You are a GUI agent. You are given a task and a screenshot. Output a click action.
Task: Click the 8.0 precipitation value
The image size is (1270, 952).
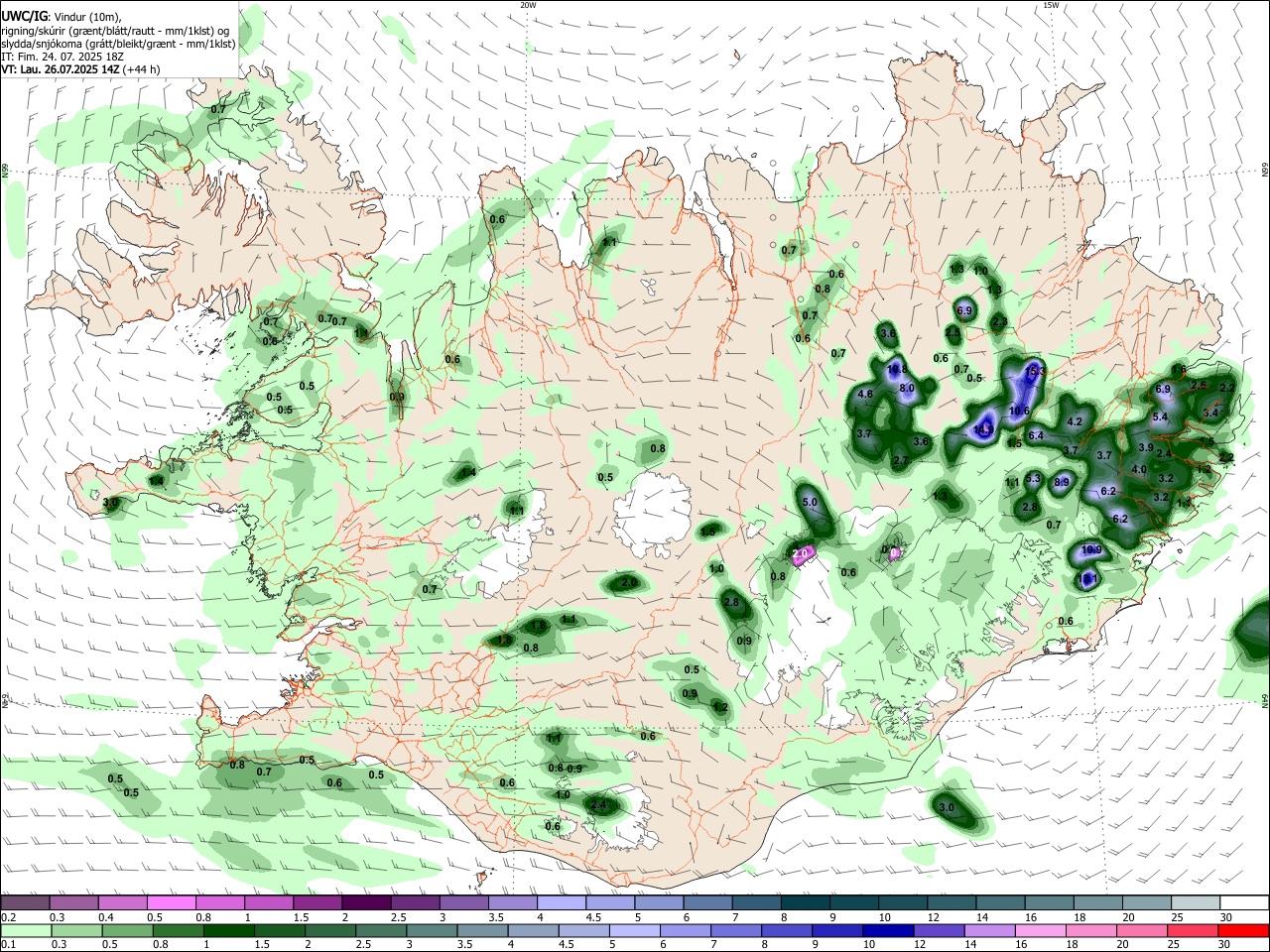tap(906, 389)
